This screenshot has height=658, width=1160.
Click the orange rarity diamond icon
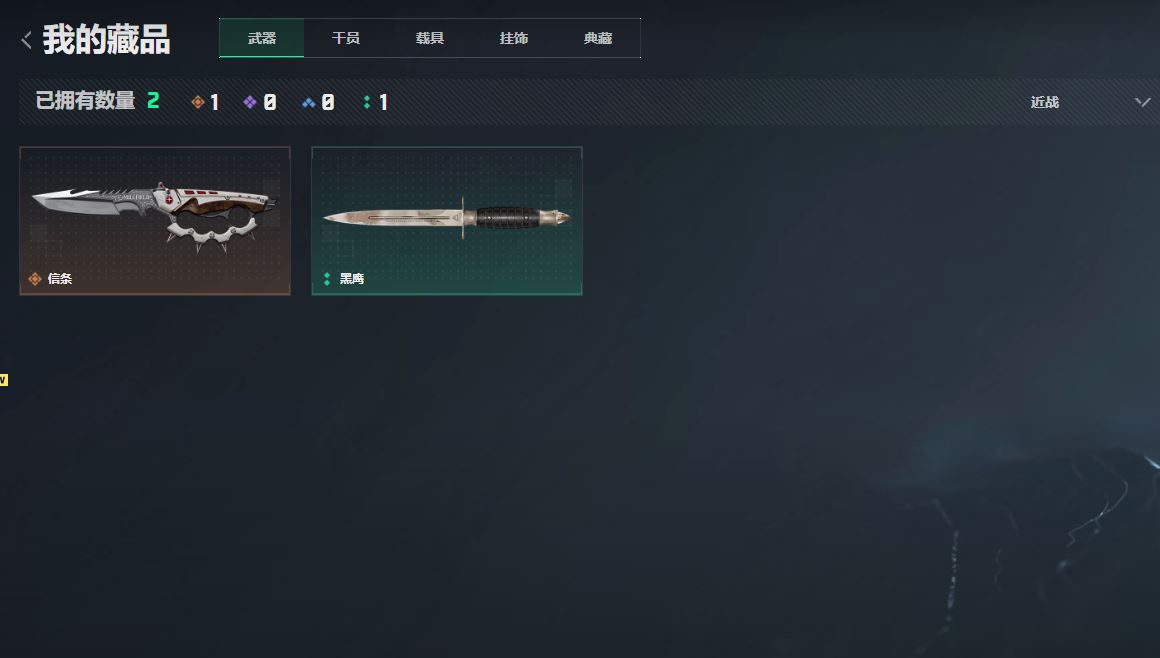198,102
